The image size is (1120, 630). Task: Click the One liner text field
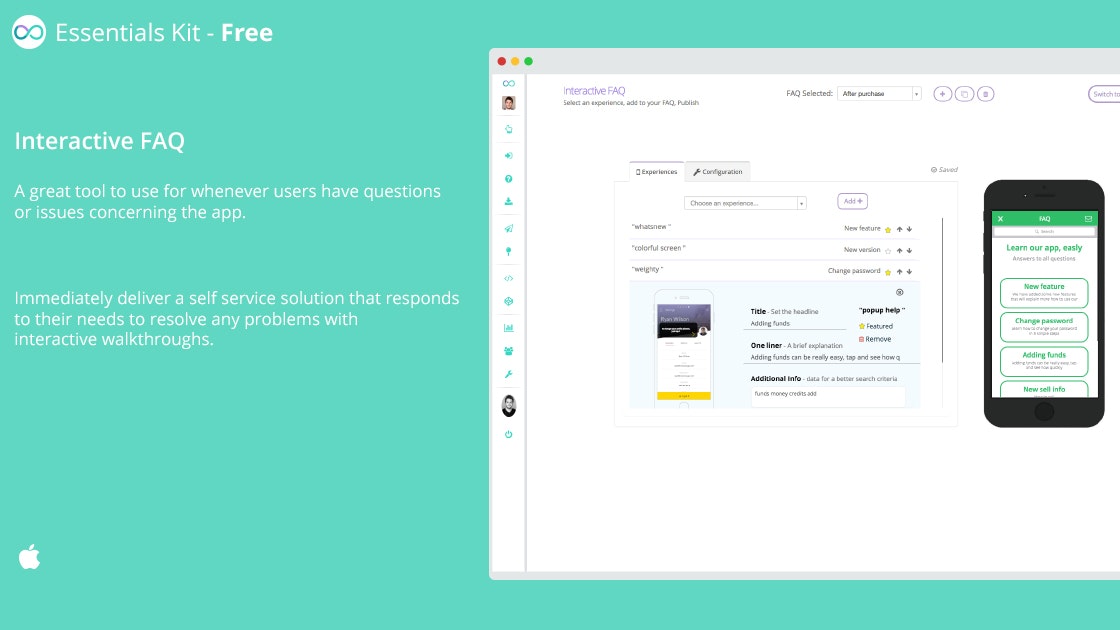tap(834, 357)
